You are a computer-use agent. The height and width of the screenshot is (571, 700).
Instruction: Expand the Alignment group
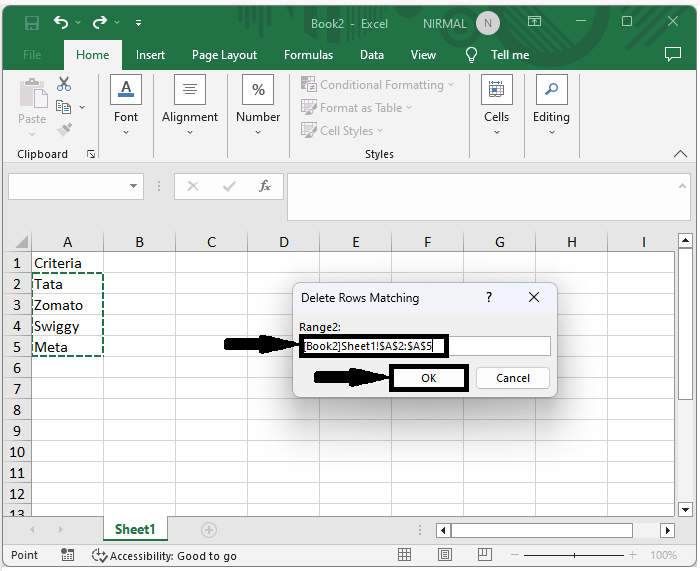[190, 106]
